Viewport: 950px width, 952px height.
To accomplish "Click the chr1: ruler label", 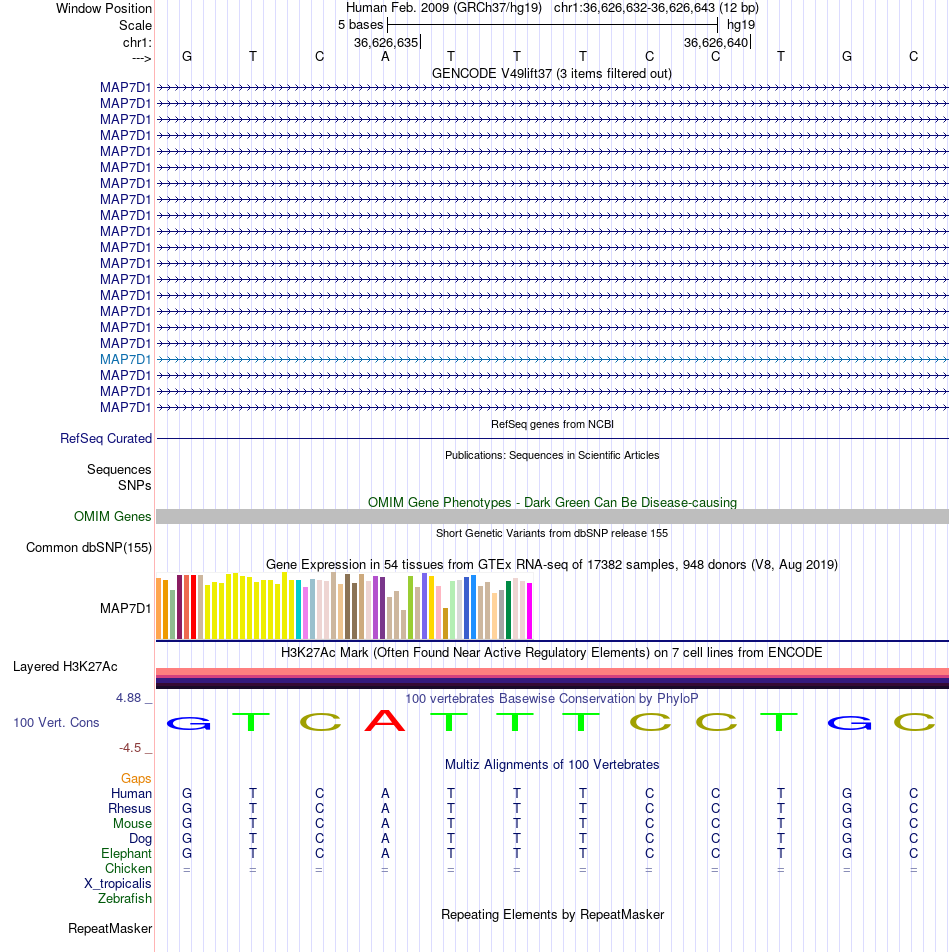I will [x=137, y=42].
